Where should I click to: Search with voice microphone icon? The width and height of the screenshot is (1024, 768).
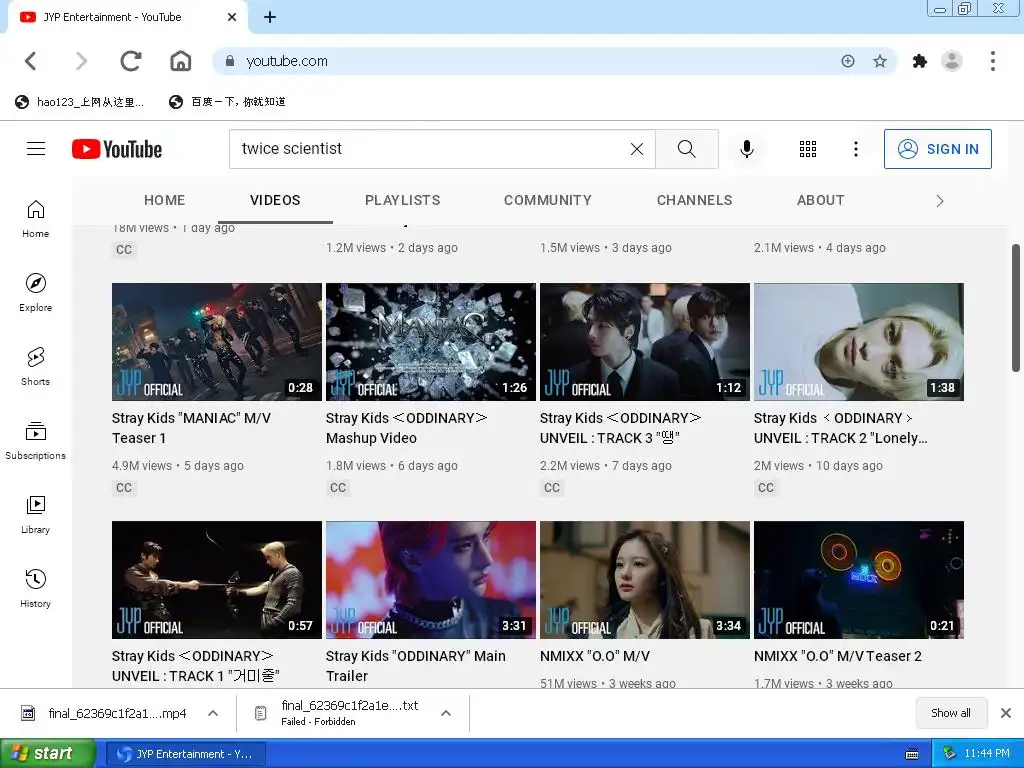746,149
